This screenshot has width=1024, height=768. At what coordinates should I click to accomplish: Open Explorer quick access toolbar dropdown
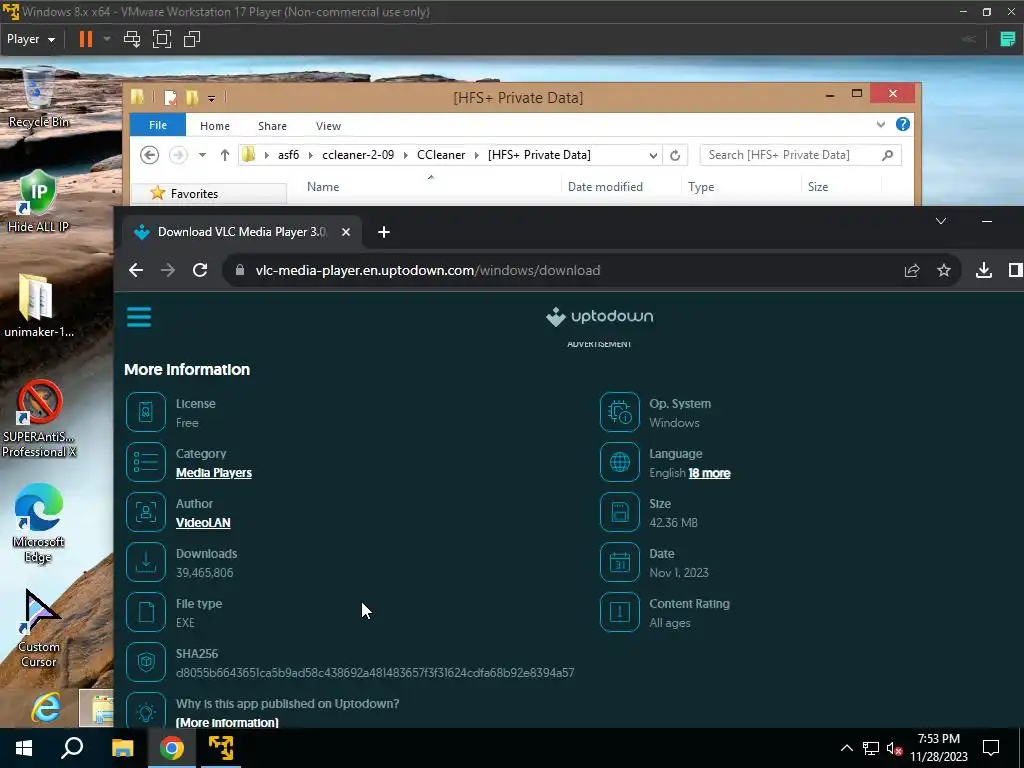coord(212,99)
